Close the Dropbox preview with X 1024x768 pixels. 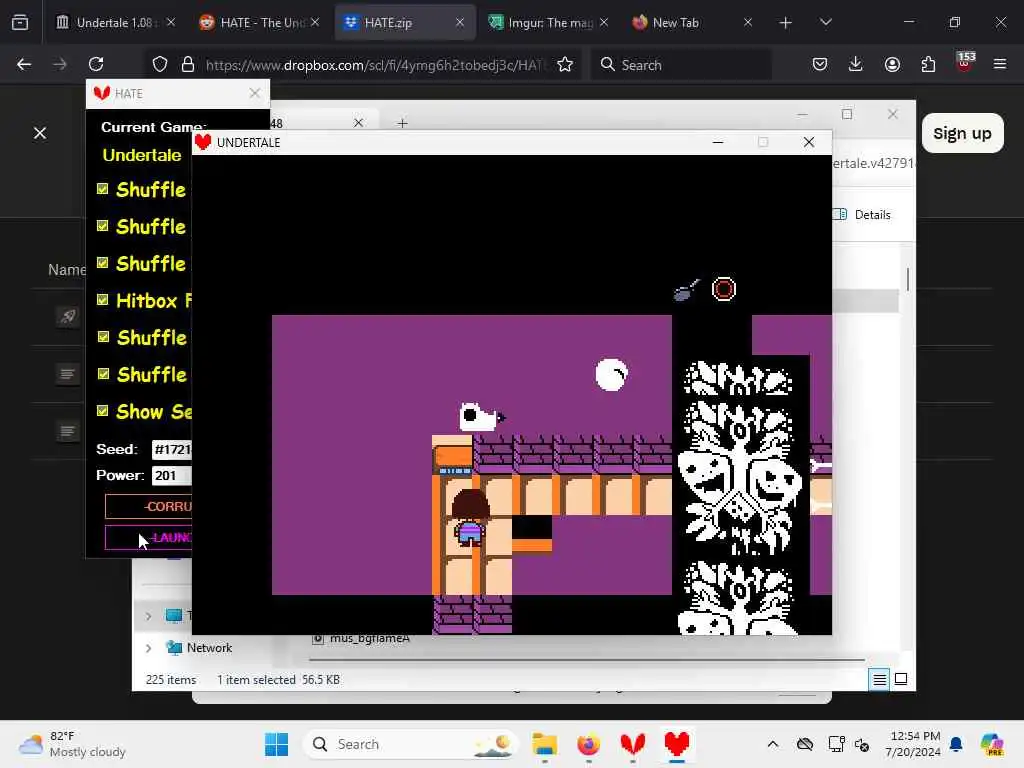(40, 133)
